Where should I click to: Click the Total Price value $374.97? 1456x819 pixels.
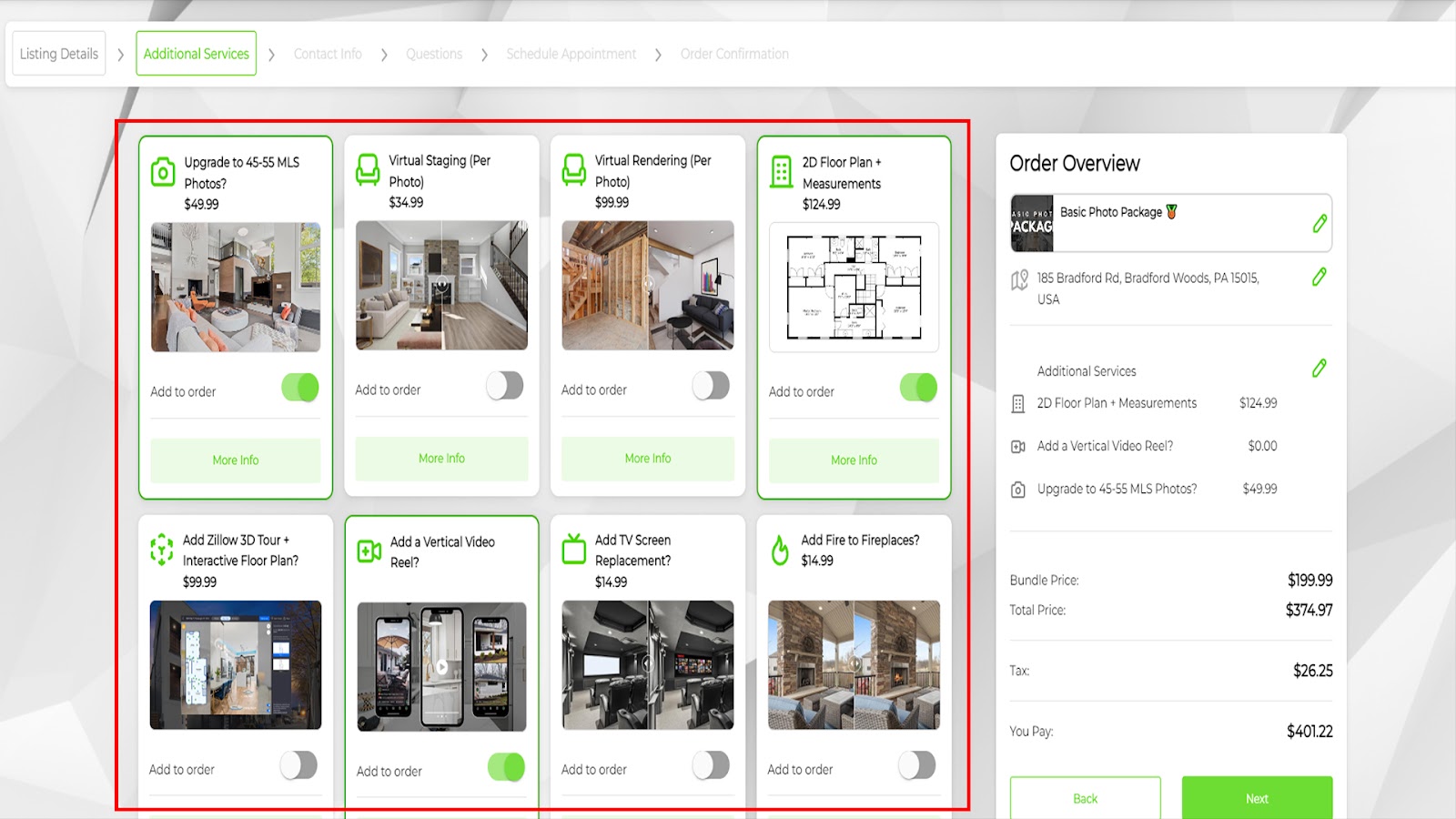coord(1309,610)
